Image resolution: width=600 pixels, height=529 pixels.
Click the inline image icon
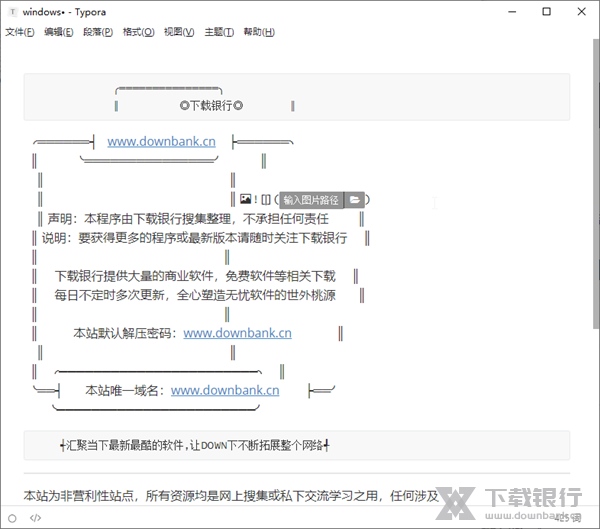coord(246,200)
